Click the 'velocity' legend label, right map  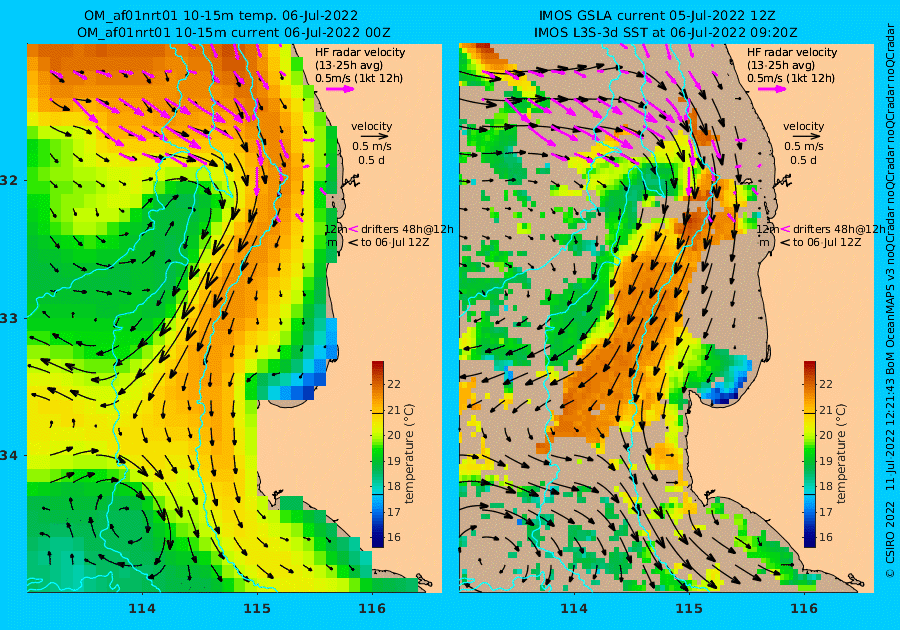[803, 126]
